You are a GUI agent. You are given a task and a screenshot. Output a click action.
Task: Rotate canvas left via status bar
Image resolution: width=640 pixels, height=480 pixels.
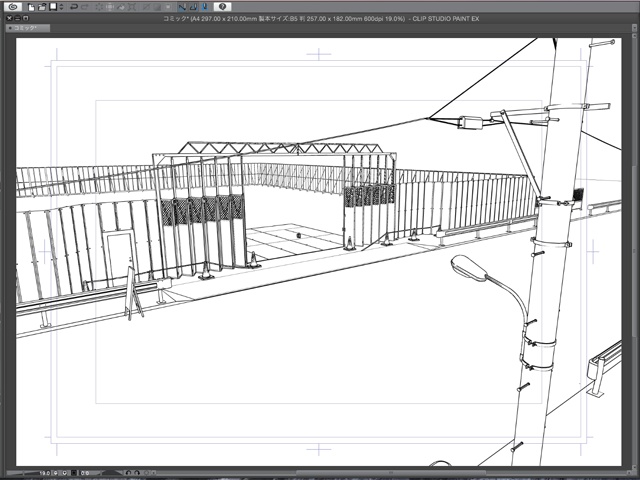point(128,473)
